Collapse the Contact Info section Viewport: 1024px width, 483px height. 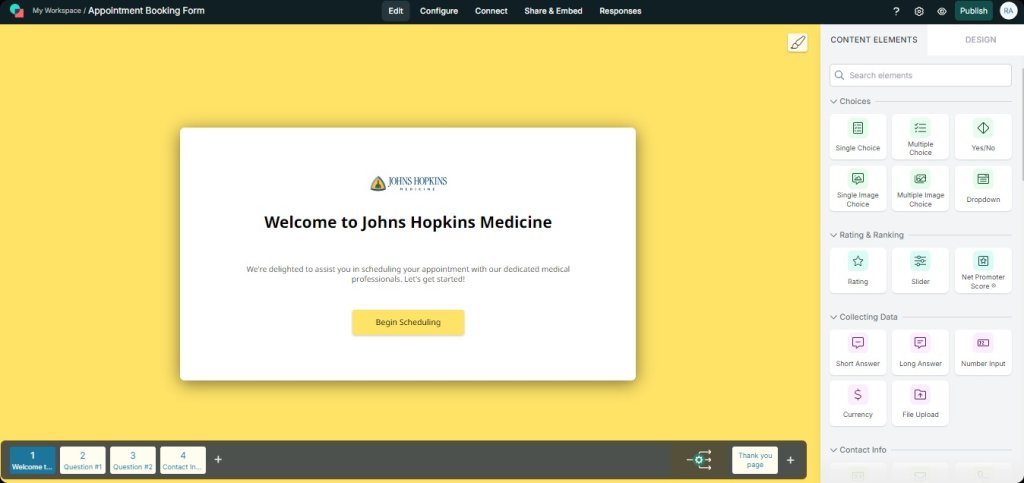(833, 450)
